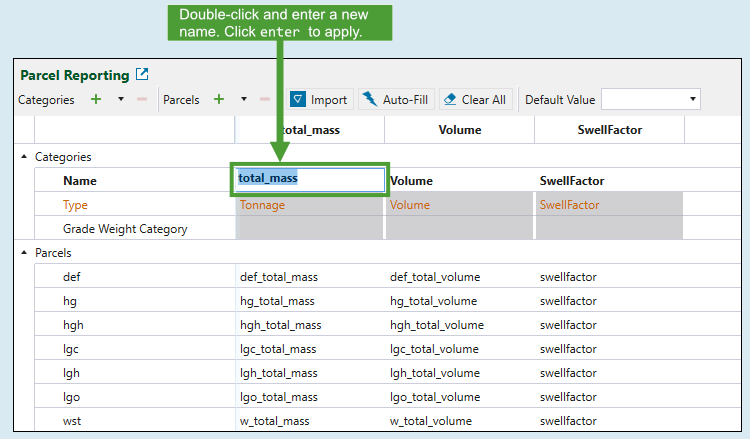Viewport: 750px width, 439px height.
Task: Open Parcel Reporting in external window icon
Action: click(x=142, y=74)
